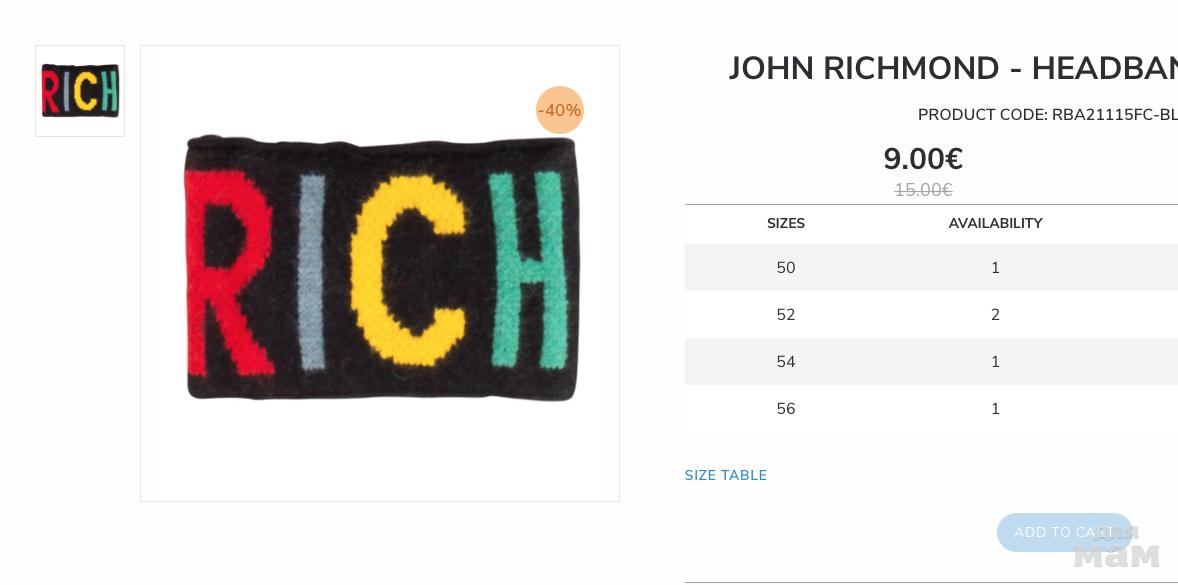Click availability value 1 for size 56
This screenshot has height=585, width=1178.
pyautogui.click(x=995, y=409)
